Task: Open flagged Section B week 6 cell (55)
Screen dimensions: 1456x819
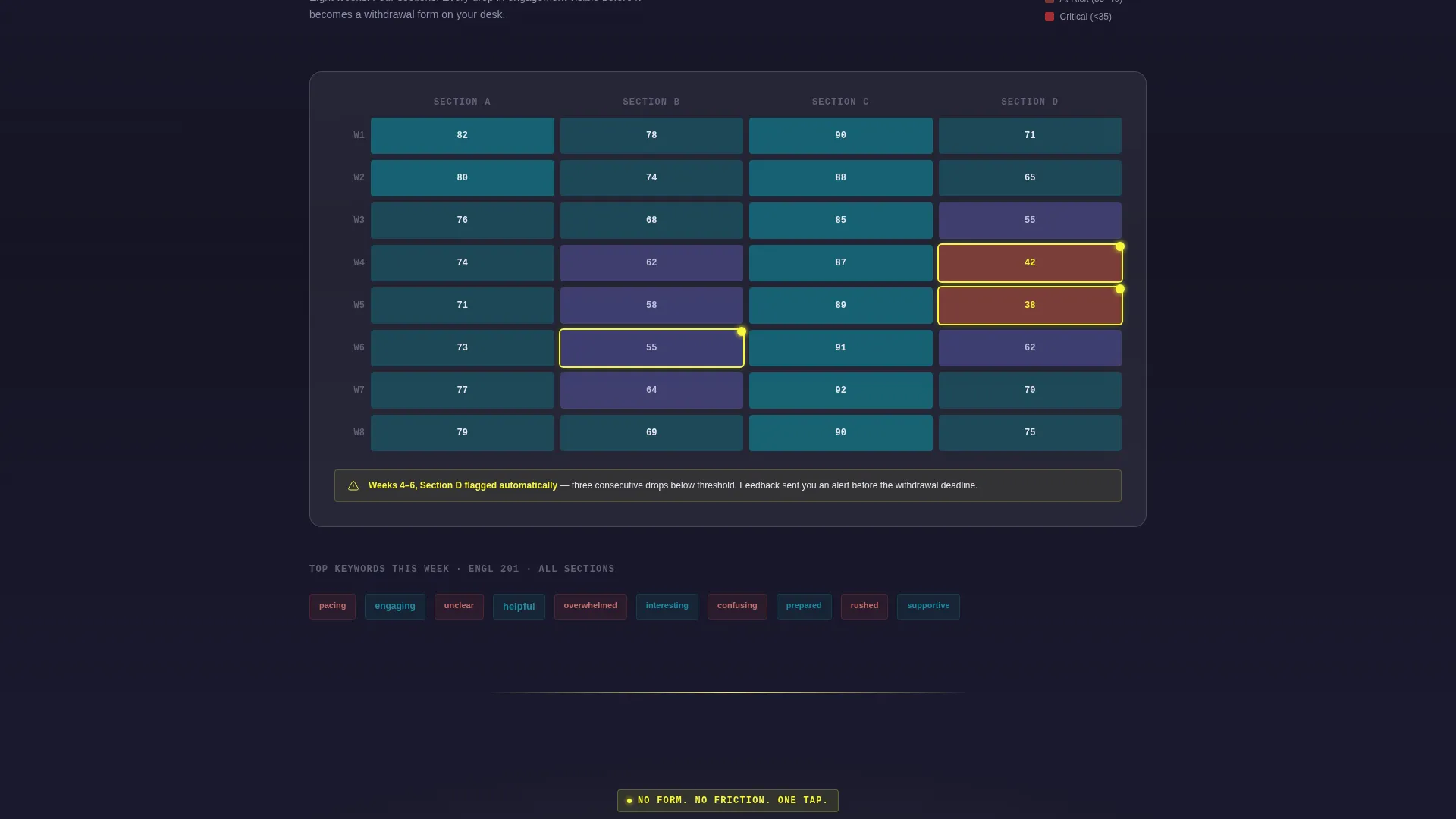Action: (651, 348)
